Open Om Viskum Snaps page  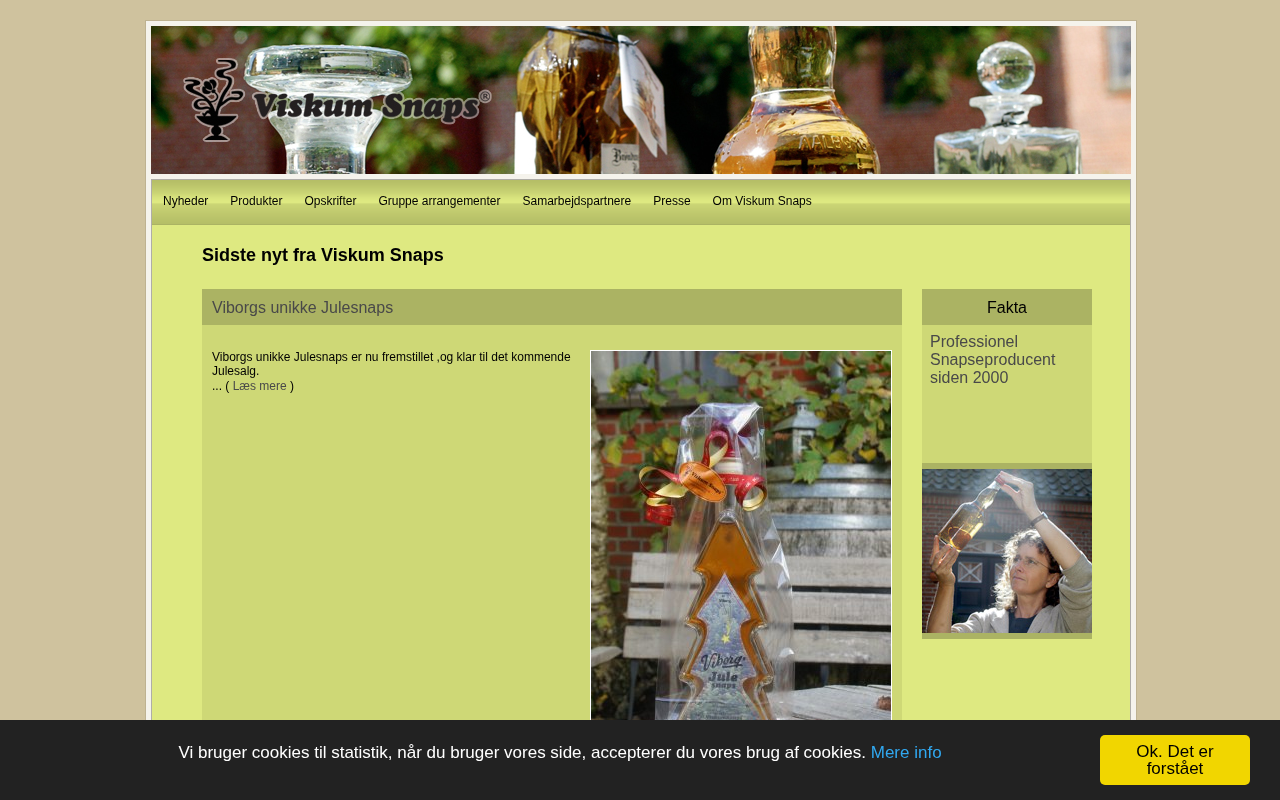tap(762, 201)
